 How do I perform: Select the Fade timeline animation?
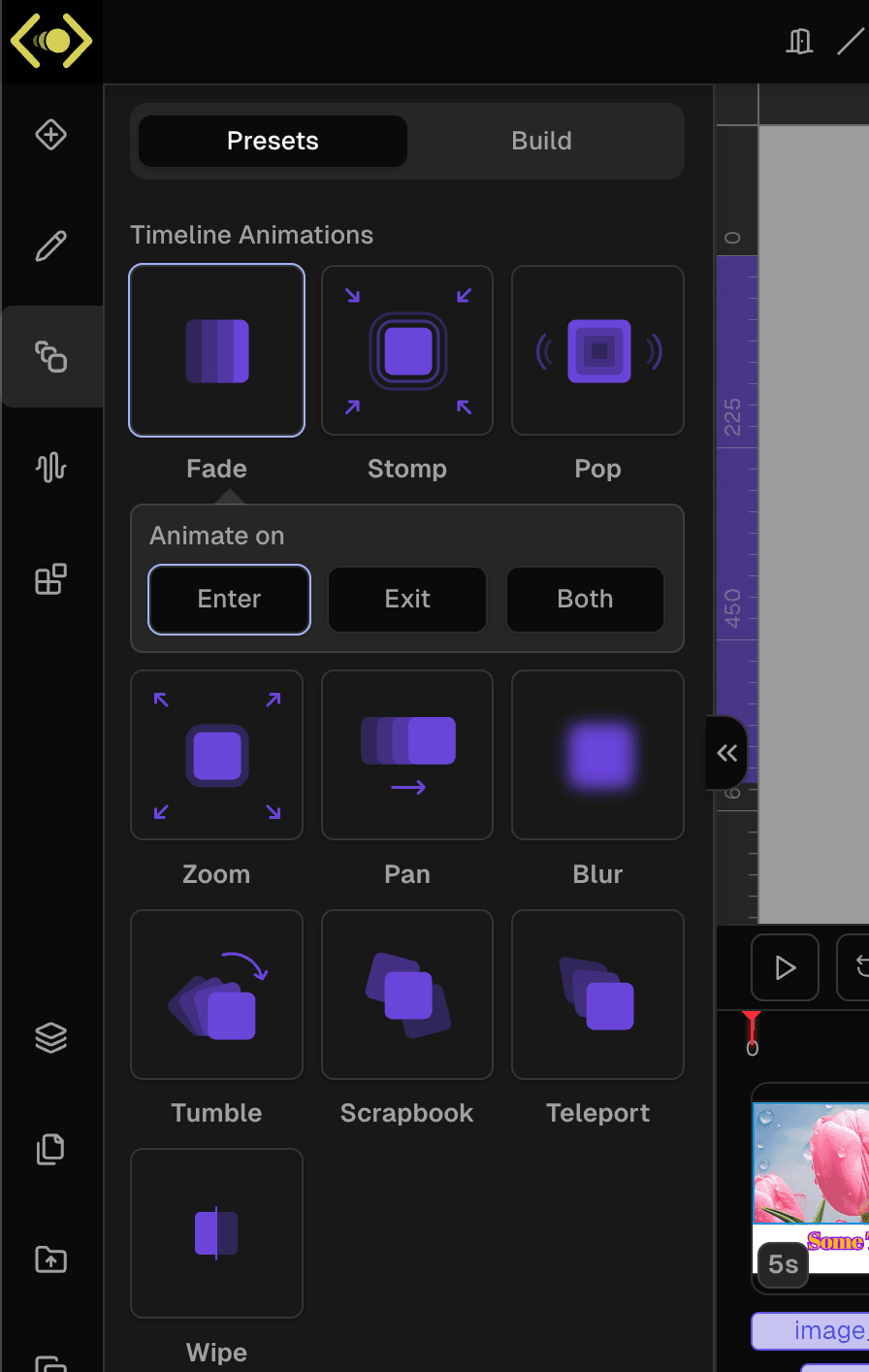216,350
